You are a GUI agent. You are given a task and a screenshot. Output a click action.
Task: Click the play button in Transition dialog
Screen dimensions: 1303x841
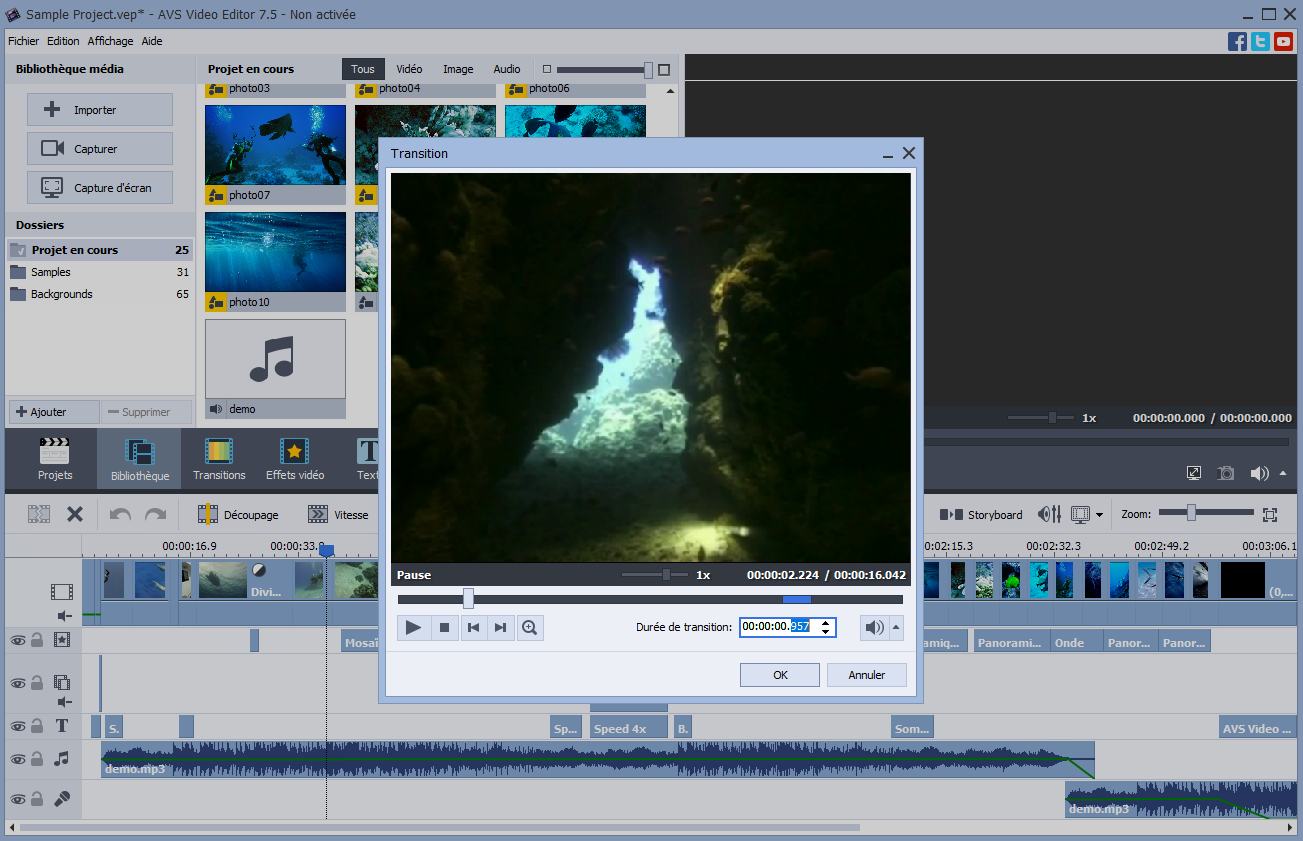pos(411,628)
